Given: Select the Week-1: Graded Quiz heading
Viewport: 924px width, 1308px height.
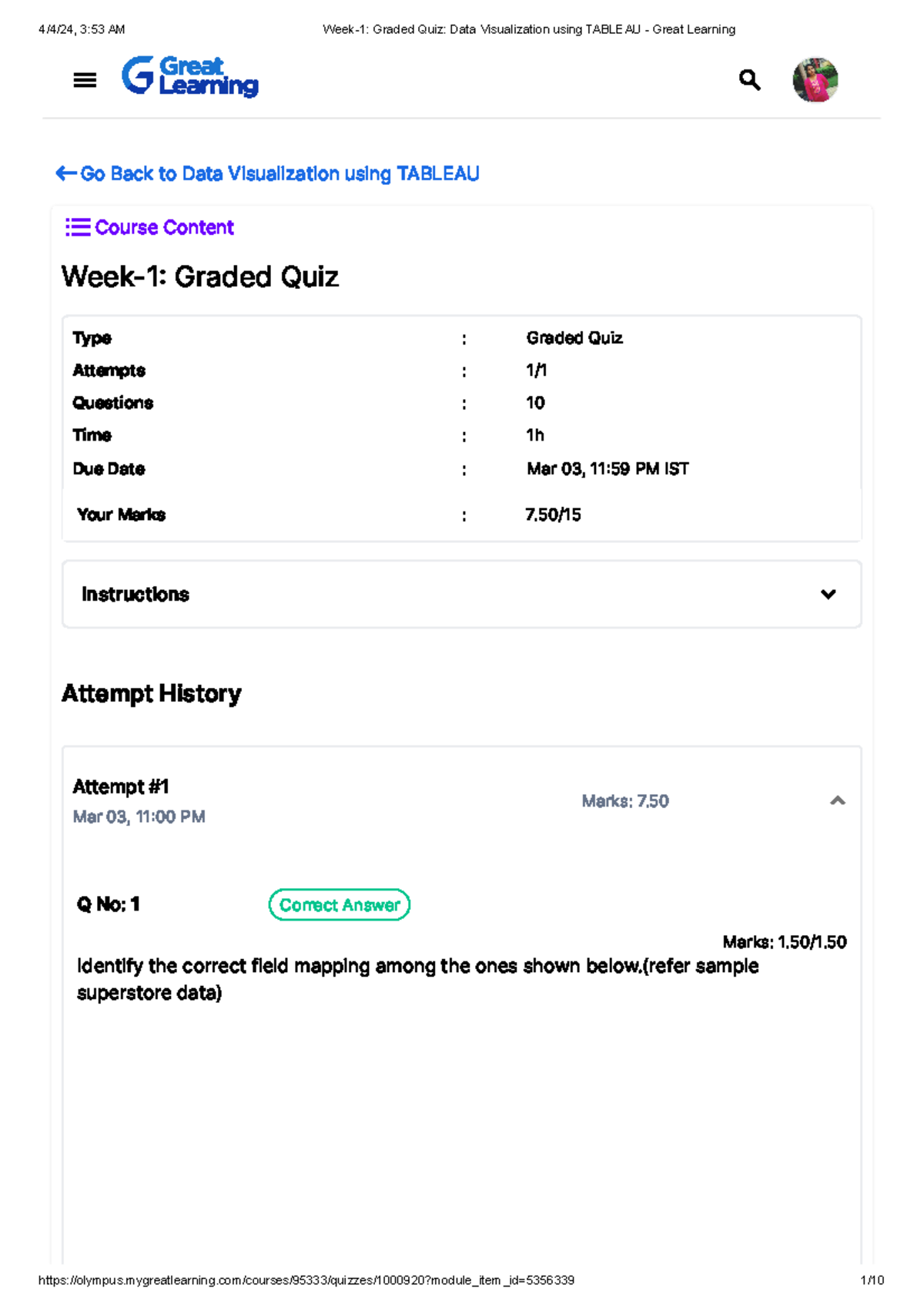Looking at the screenshot, I should pos(200,277).
